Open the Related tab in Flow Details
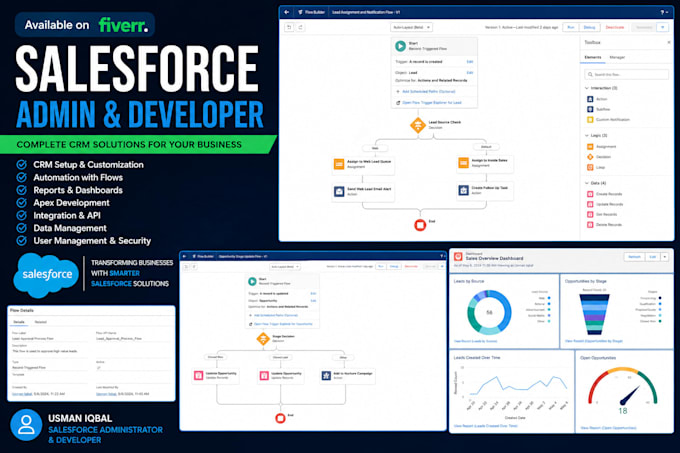 [40, 322]
